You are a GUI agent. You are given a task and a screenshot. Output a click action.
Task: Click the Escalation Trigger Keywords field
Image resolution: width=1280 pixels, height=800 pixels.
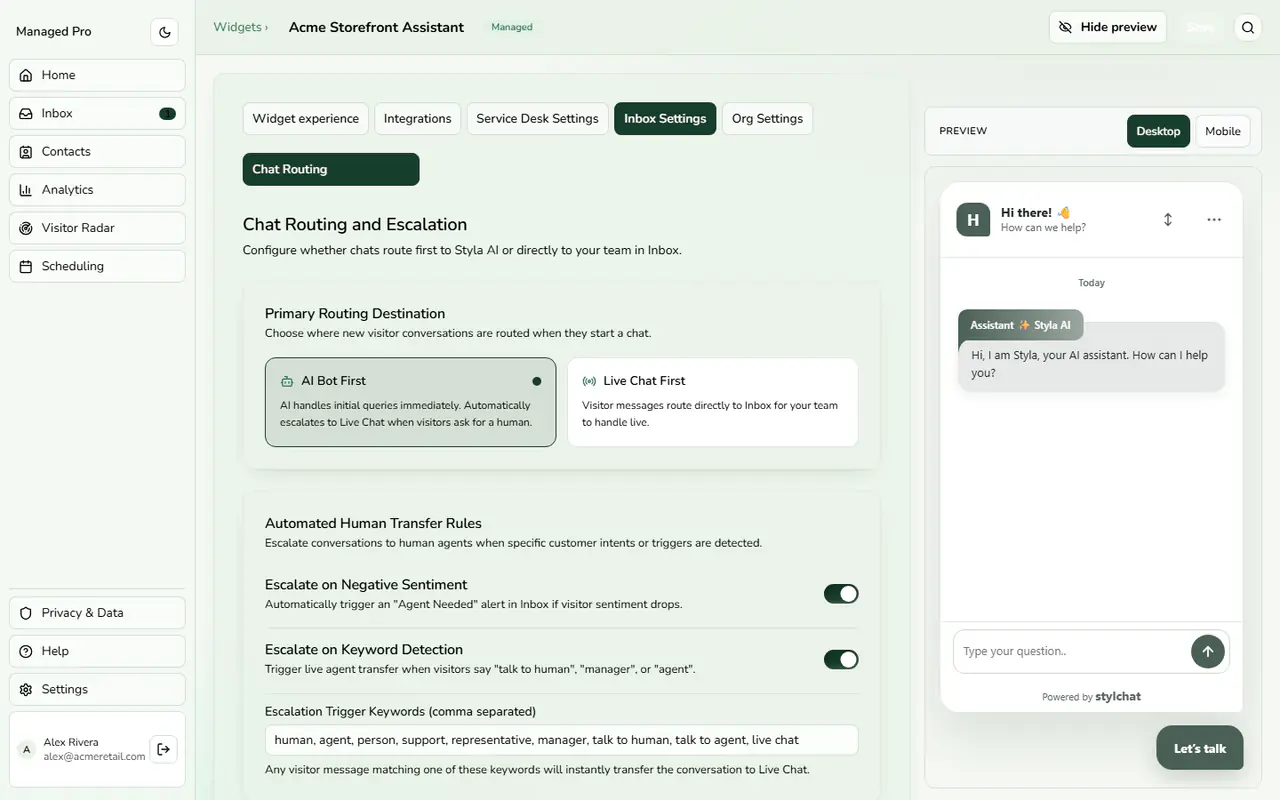point(562,740)
